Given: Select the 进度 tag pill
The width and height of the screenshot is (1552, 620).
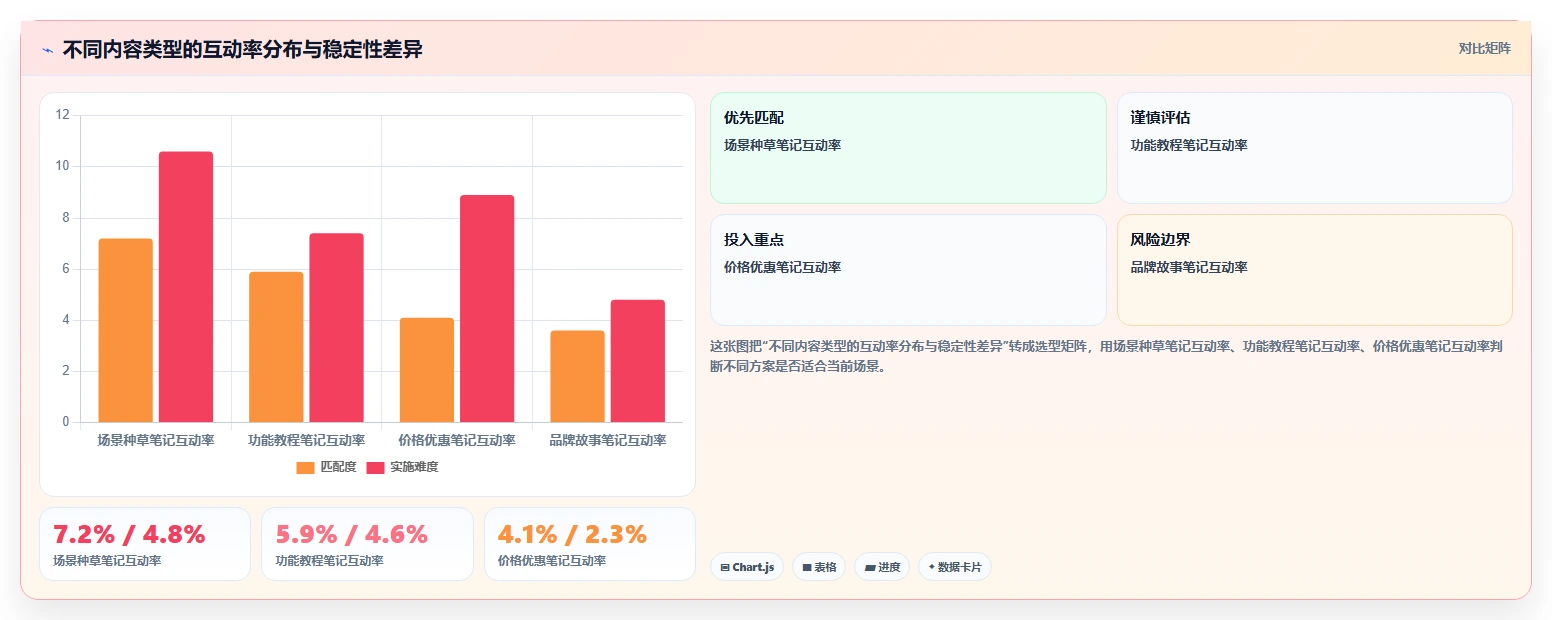Looking at the screenshot, I should 882,567.
